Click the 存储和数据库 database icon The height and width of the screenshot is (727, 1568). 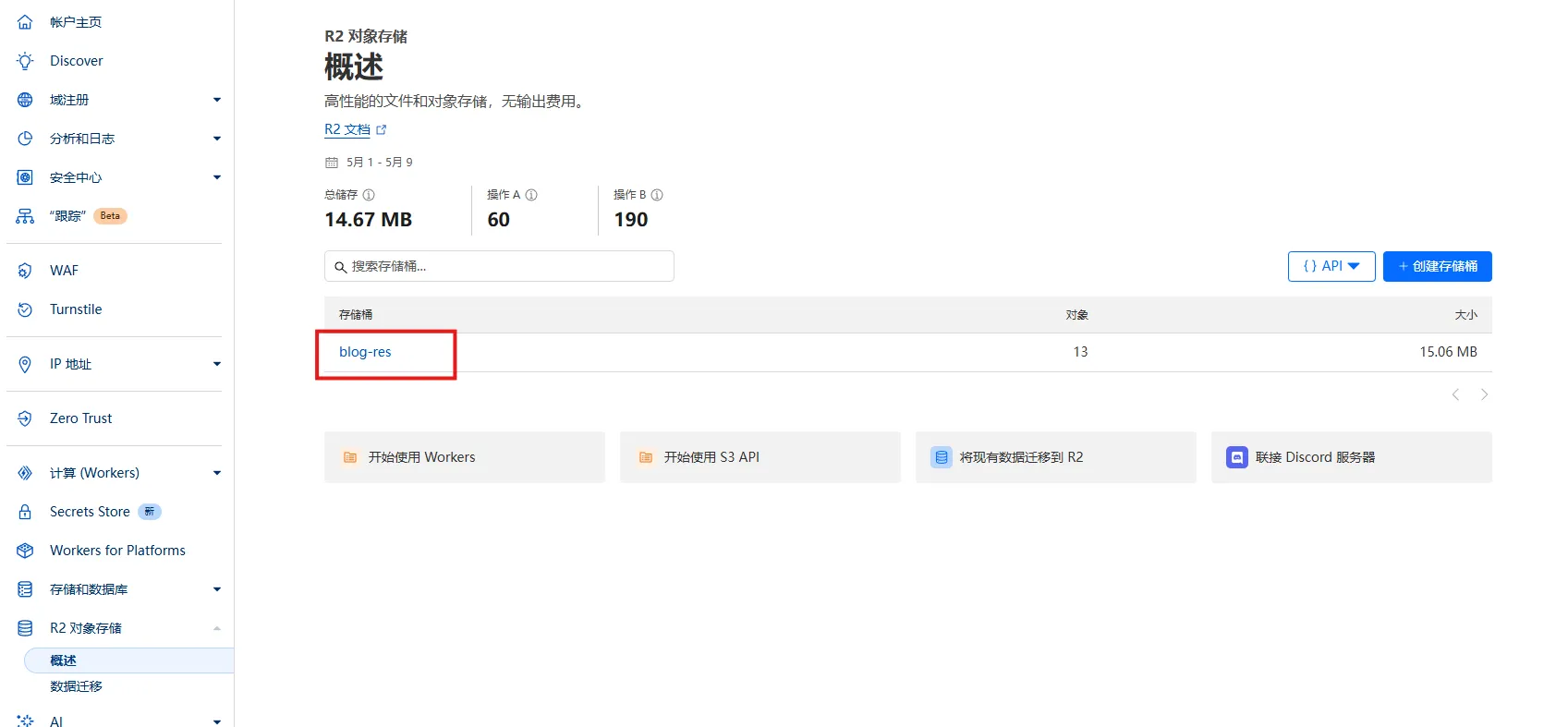click(25, 589)
